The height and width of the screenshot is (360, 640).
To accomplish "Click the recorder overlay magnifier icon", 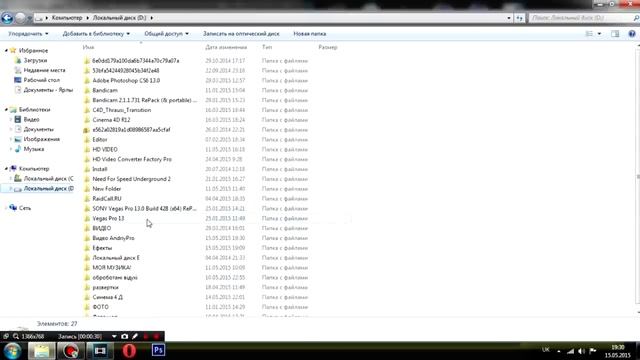I will (x=16, y=336).
